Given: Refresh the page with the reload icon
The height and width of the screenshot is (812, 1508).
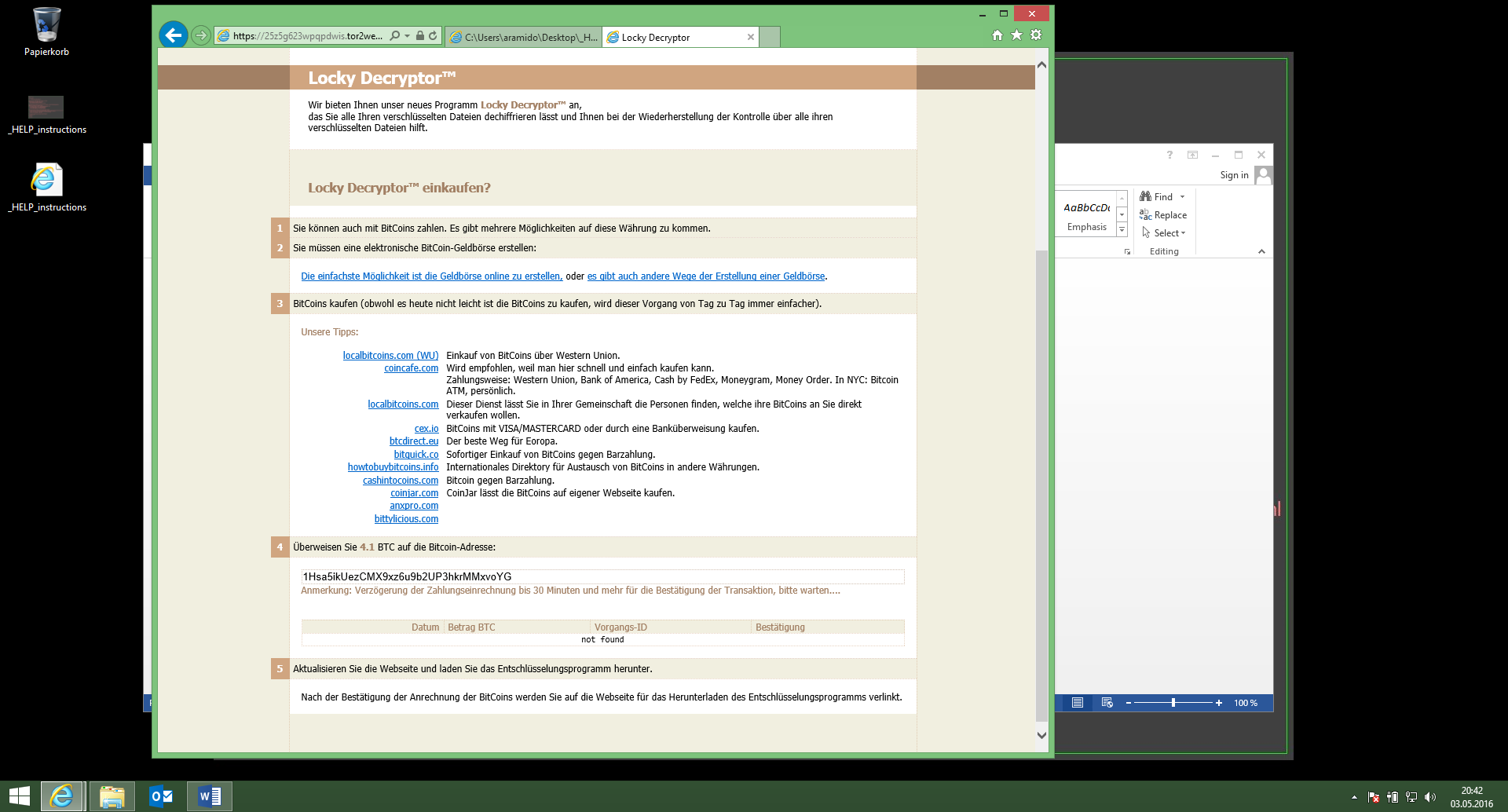Looking at the screenshot, I should pos(433,36).
